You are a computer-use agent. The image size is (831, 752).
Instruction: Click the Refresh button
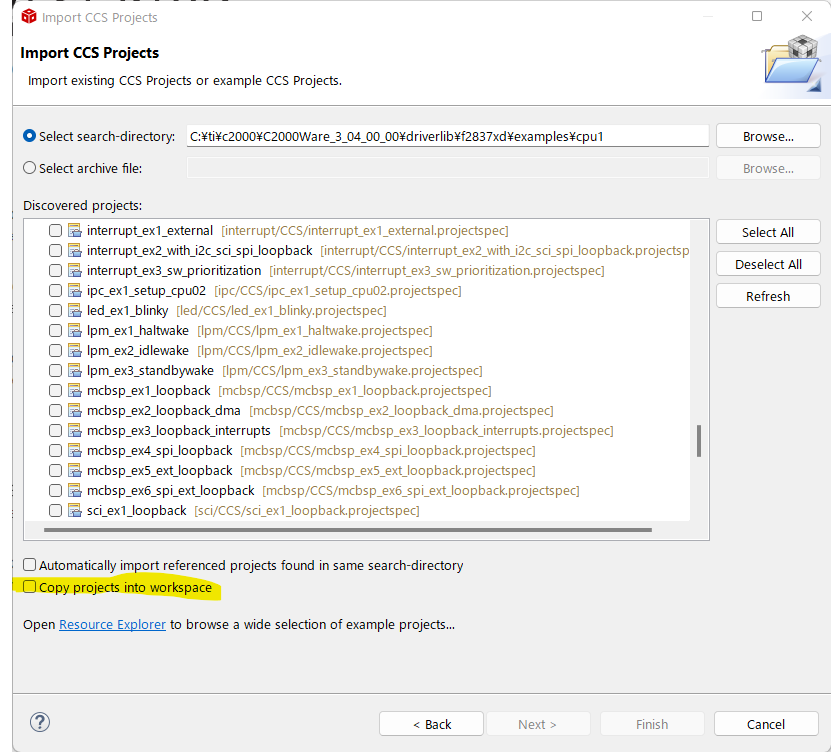pos(768,296)
